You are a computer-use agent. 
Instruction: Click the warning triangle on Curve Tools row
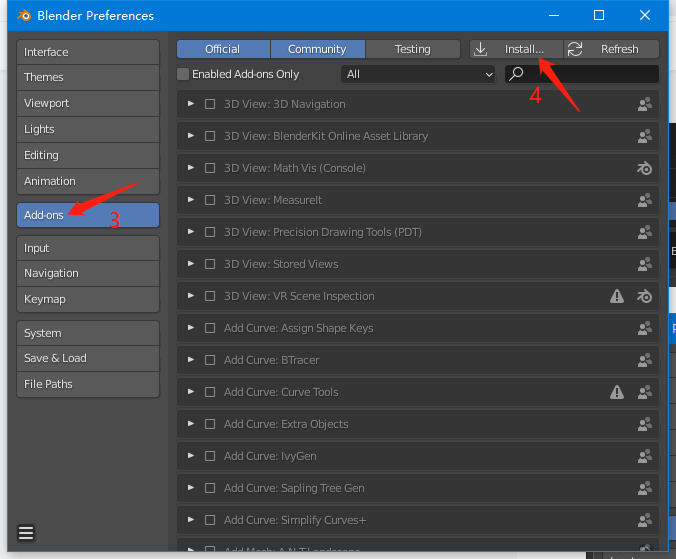coord(617,392)
